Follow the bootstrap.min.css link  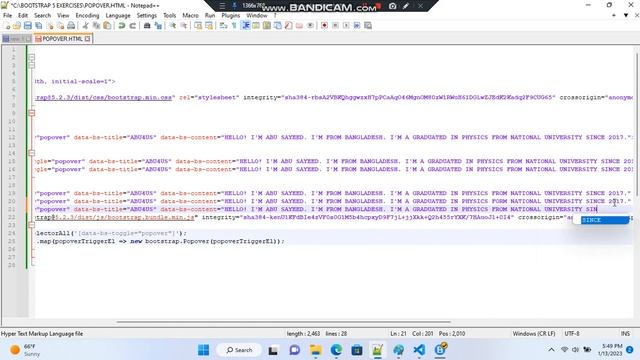(103, 98)
